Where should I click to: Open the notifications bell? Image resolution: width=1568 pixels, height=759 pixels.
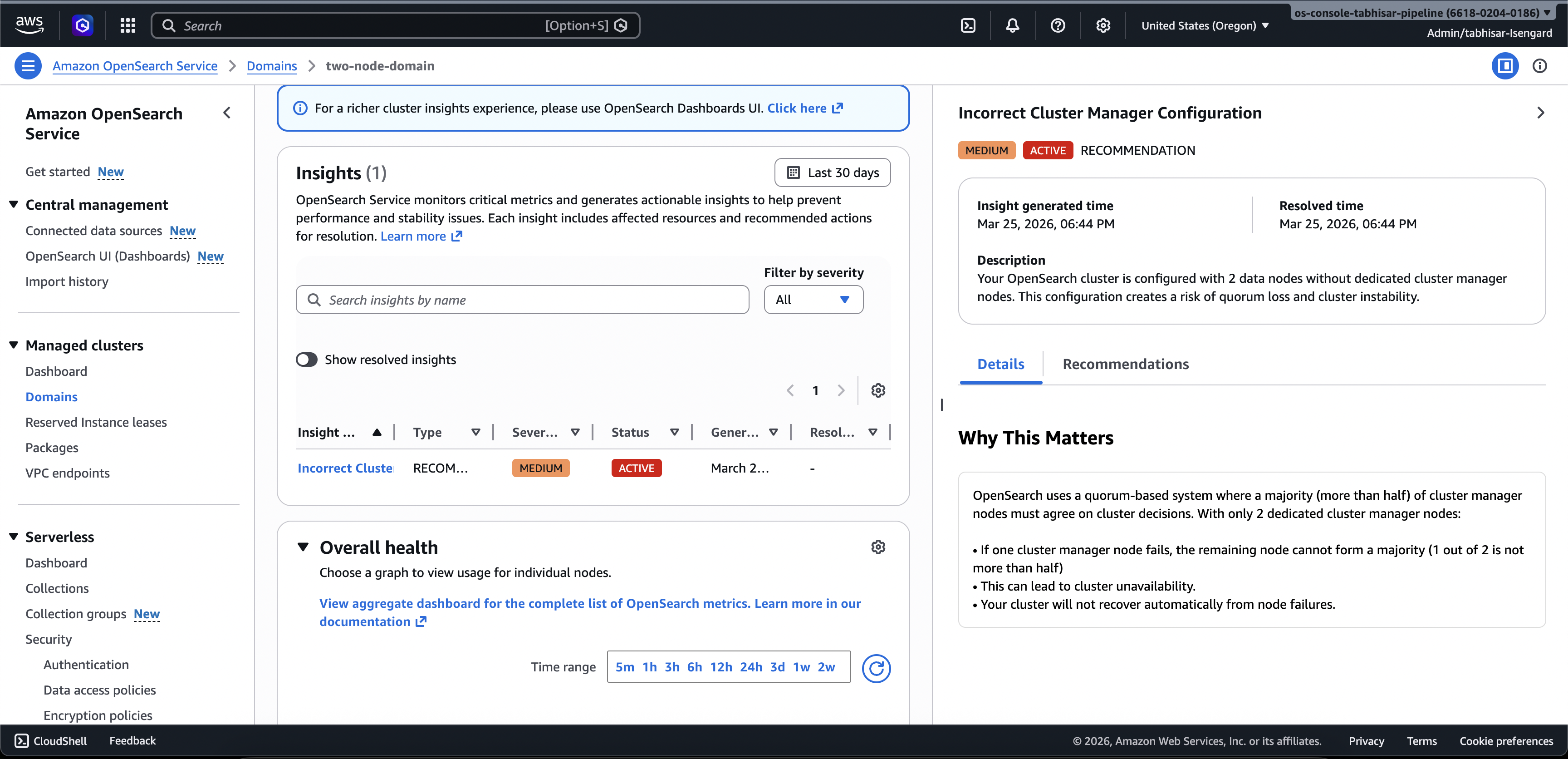(x=1012, y=25)
